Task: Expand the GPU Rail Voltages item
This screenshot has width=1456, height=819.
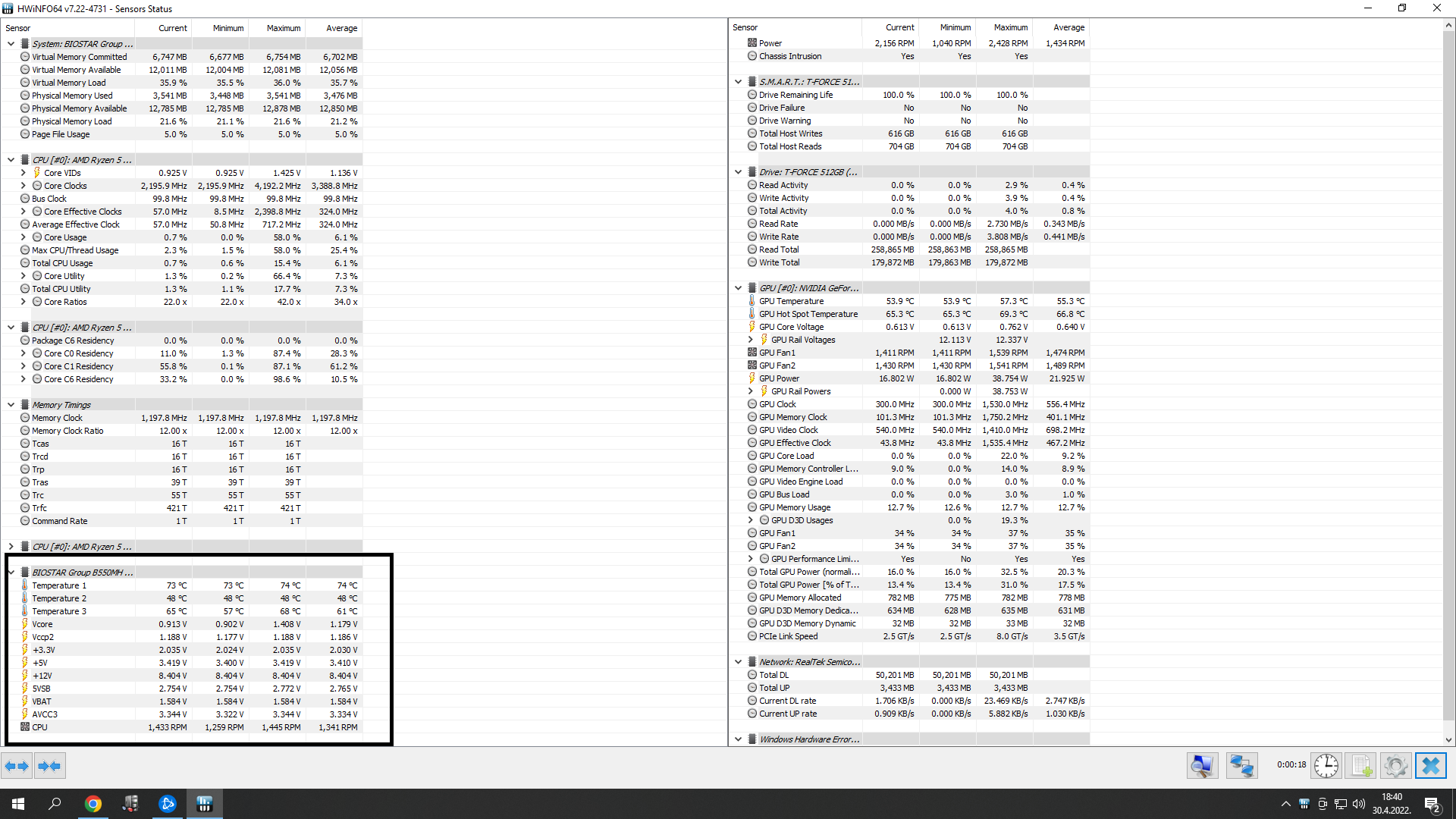Action: pyautogui.click(x=751, y=340)
